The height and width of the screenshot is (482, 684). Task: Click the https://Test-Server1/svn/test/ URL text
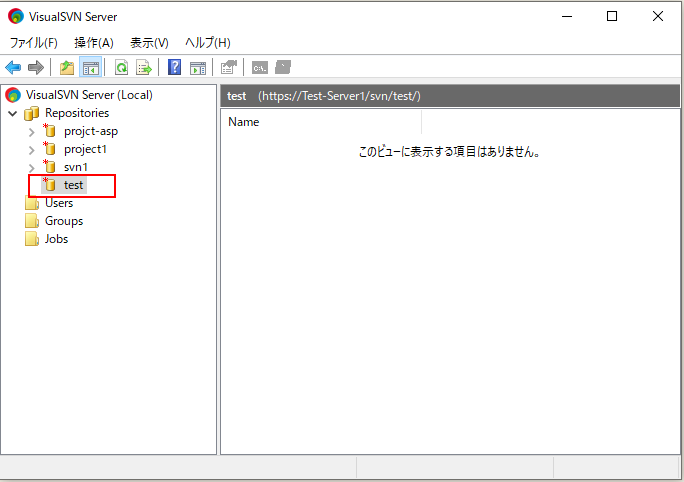click(339, 96)
